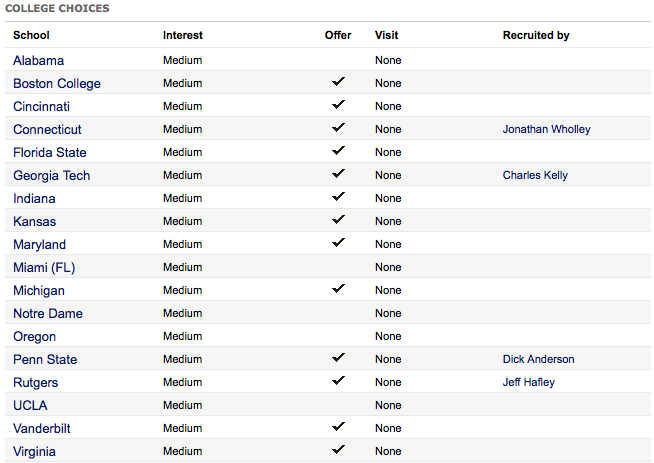Select the Florida State link
Screen dimensions: 654x463
pos(50,152)
